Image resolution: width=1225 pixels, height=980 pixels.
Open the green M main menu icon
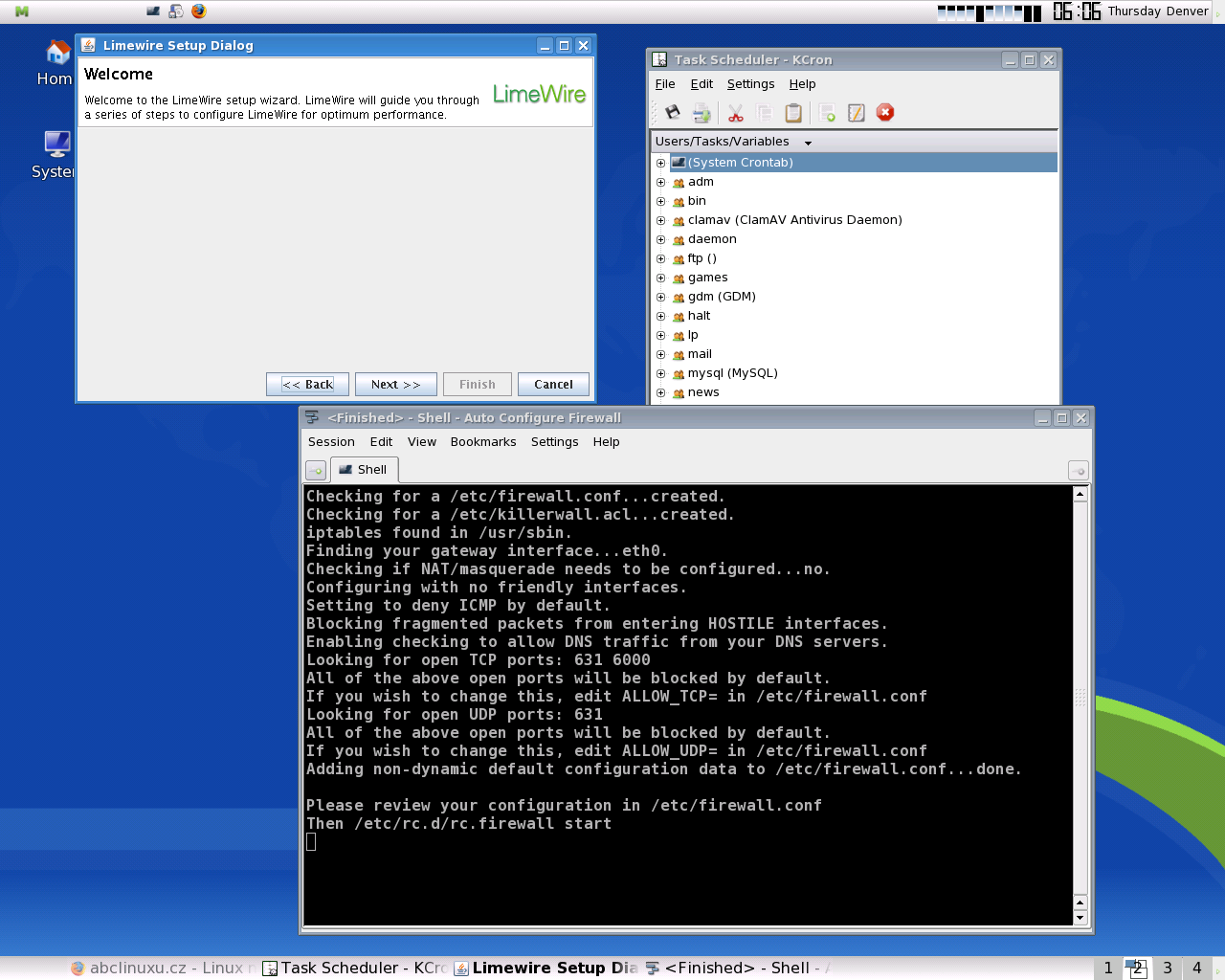click(x=22, y=11)
